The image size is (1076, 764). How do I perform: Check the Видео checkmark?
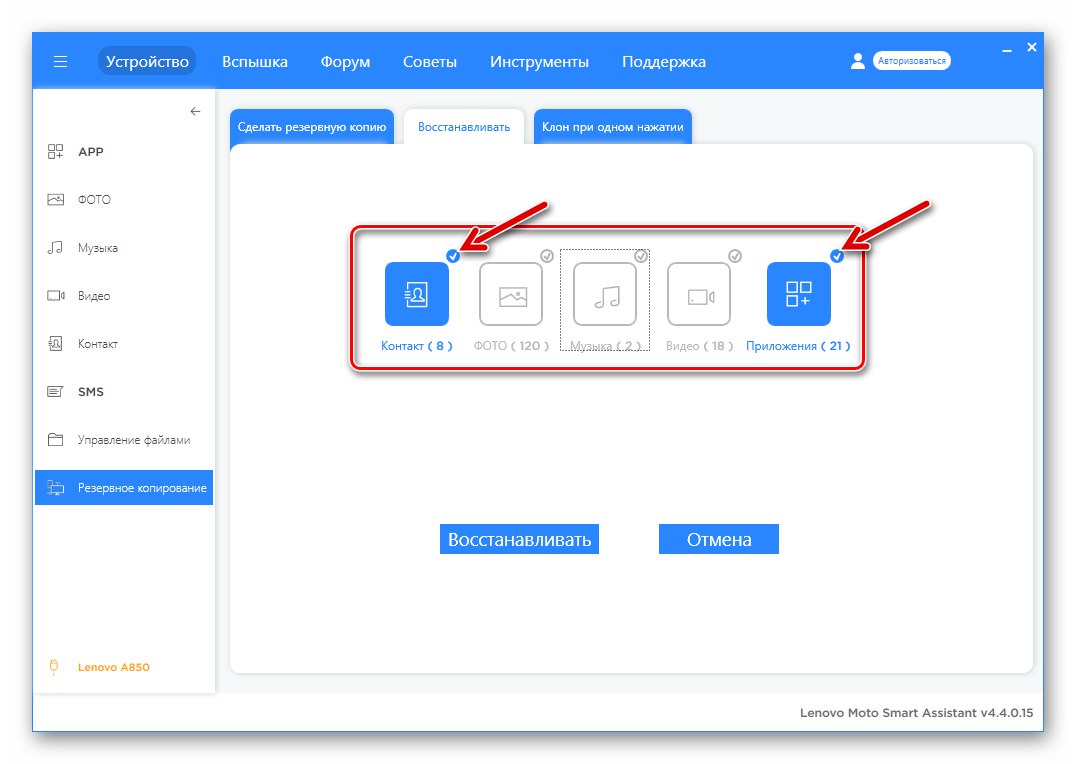(735, 256)
